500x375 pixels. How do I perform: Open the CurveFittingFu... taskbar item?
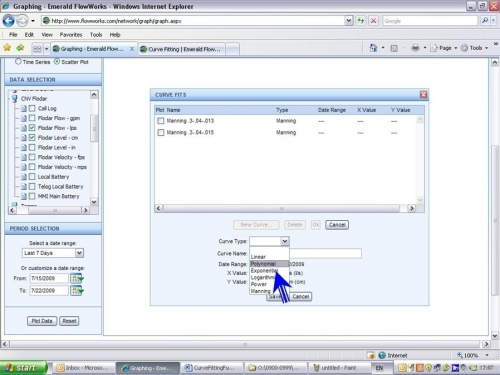[211, 368]
